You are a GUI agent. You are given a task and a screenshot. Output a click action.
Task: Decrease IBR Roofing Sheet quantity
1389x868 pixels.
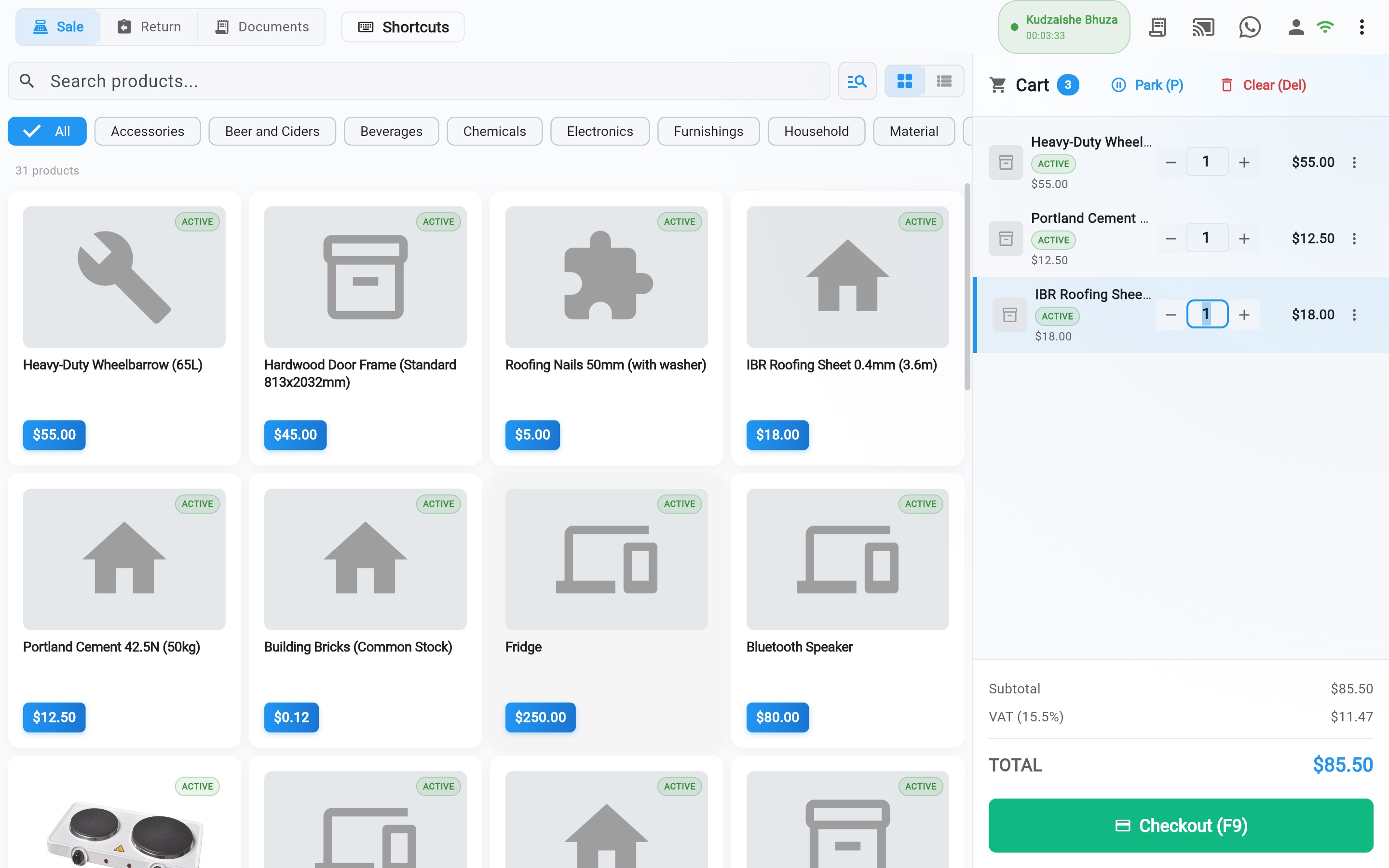coord(1171,314)
